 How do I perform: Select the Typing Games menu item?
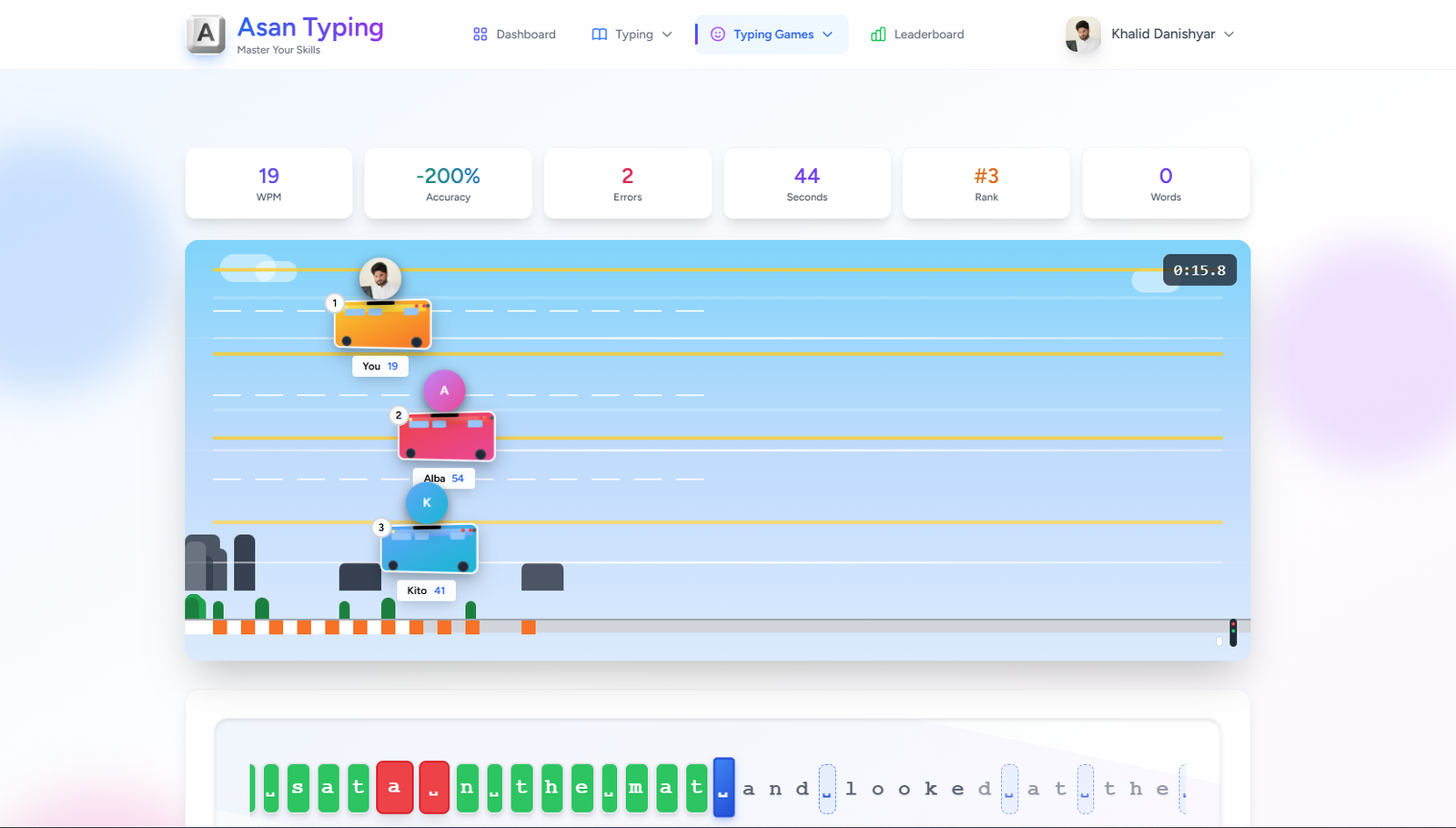coord(772,35)
